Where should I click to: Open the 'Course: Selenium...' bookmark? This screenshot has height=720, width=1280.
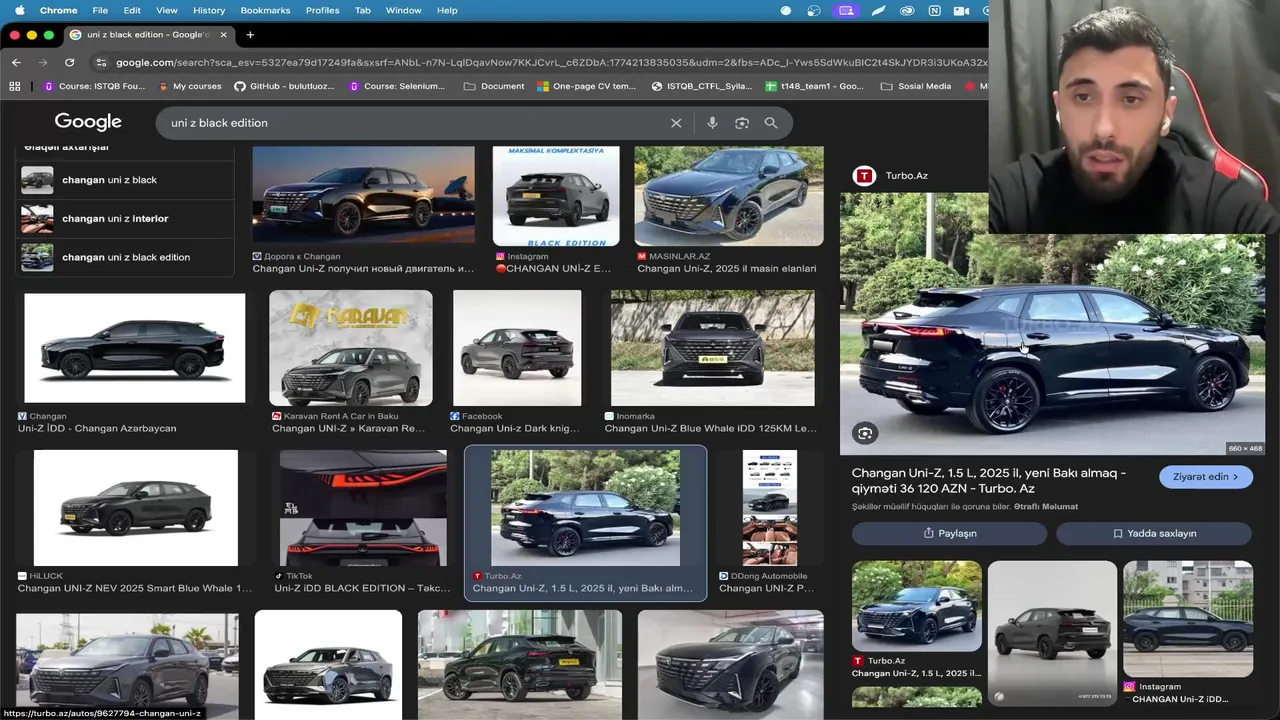[x=397, y=86]
